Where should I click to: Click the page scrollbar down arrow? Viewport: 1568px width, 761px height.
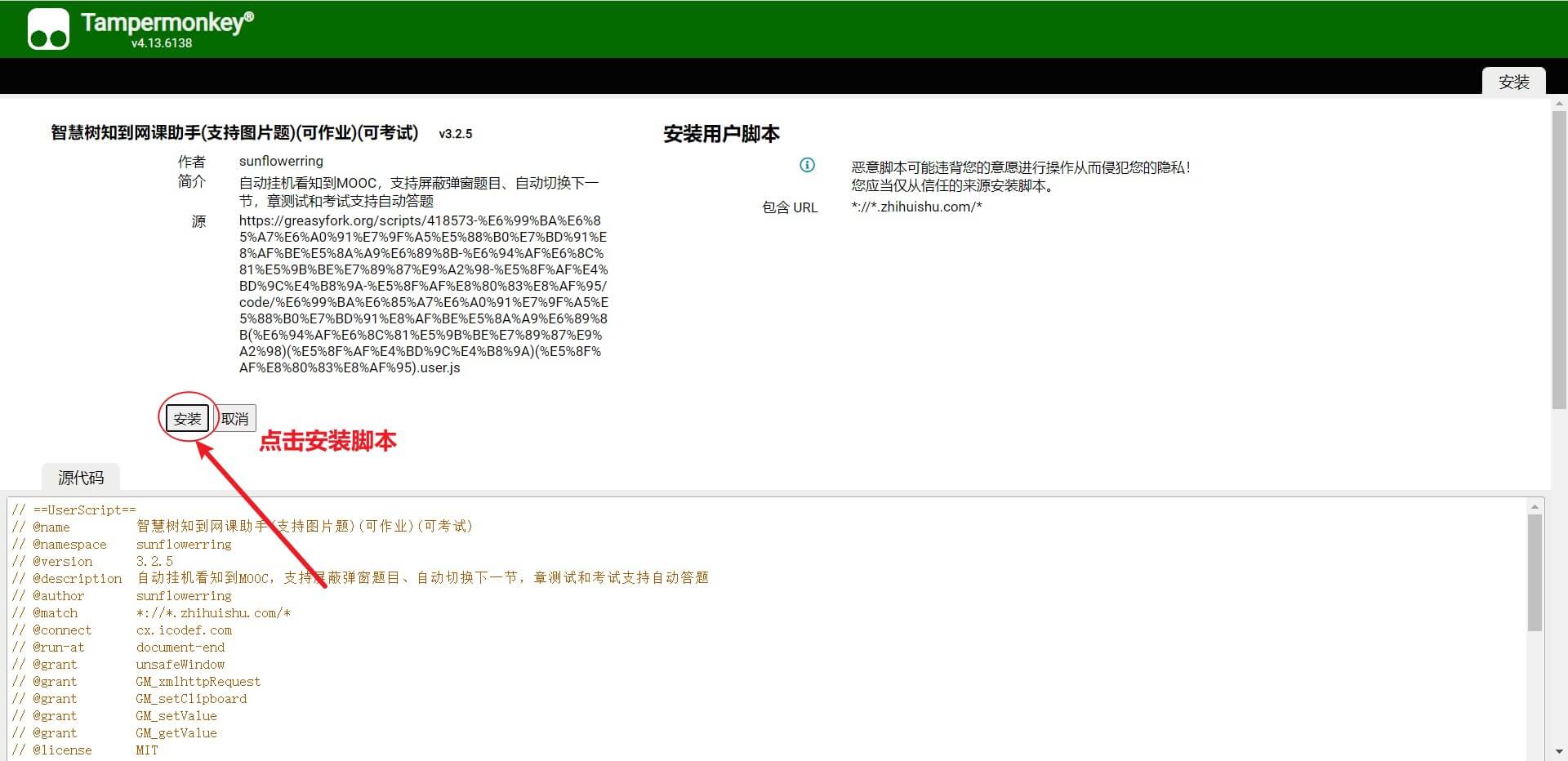pyautogui.click(x=1559, y=751)
